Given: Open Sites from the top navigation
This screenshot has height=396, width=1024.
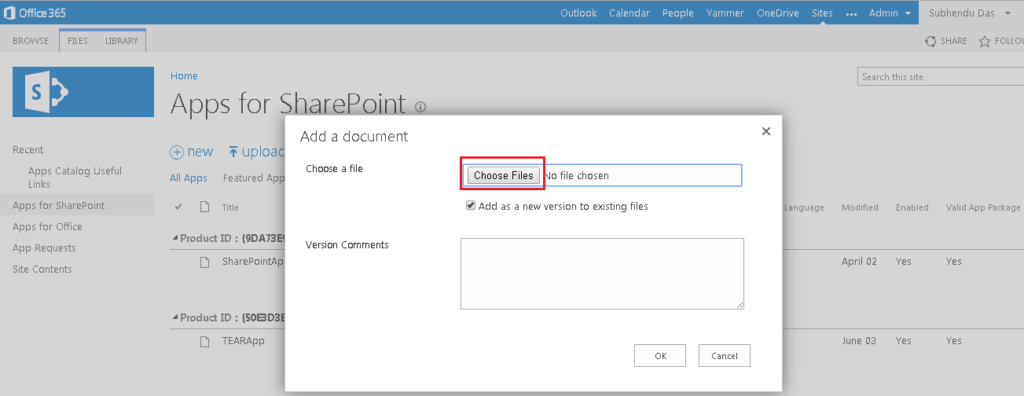Looking at the screenshot, I should 822,12.
